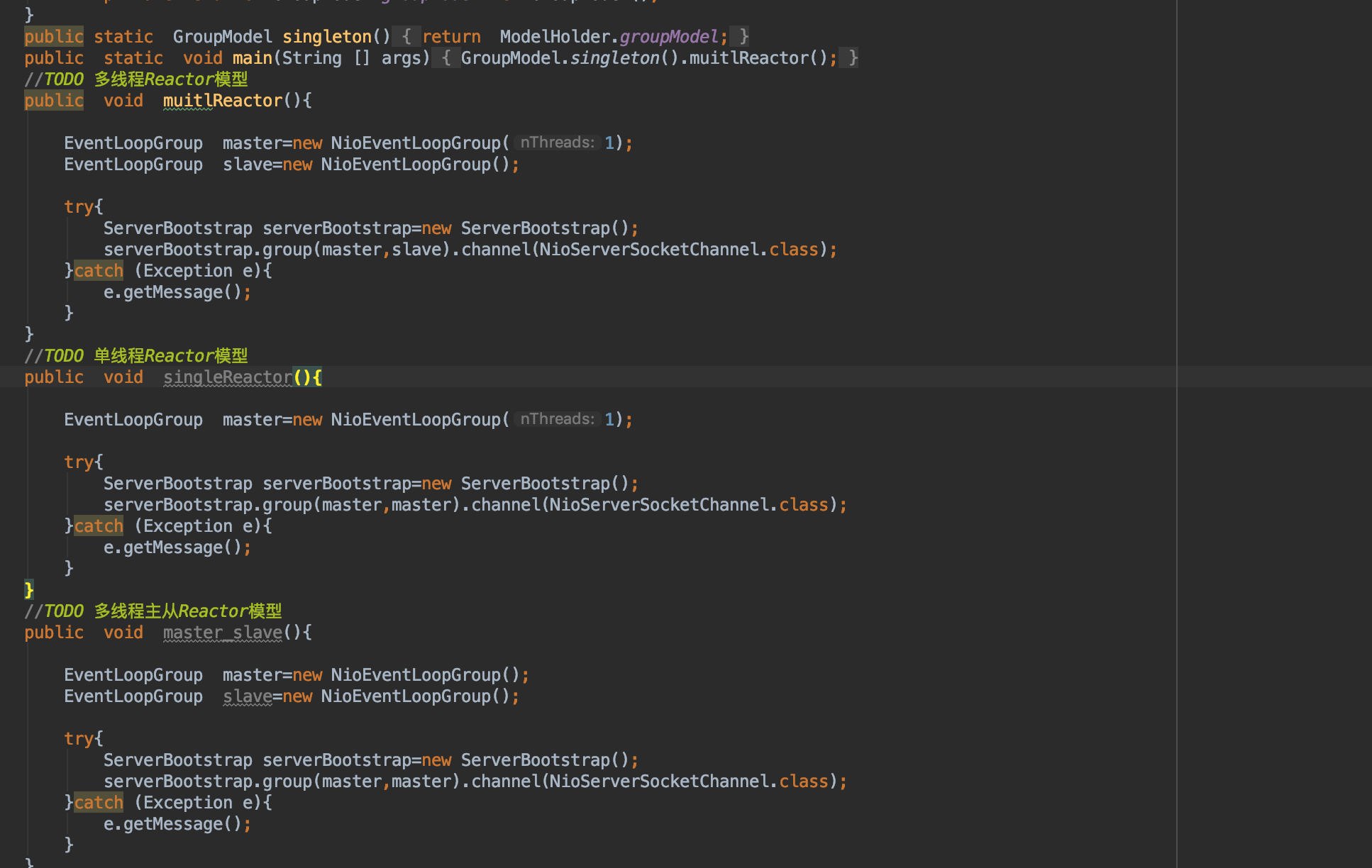1372x868 pixels.
Task: Place cursor on muitlReactor method declaration name
Action: [222, 101]
